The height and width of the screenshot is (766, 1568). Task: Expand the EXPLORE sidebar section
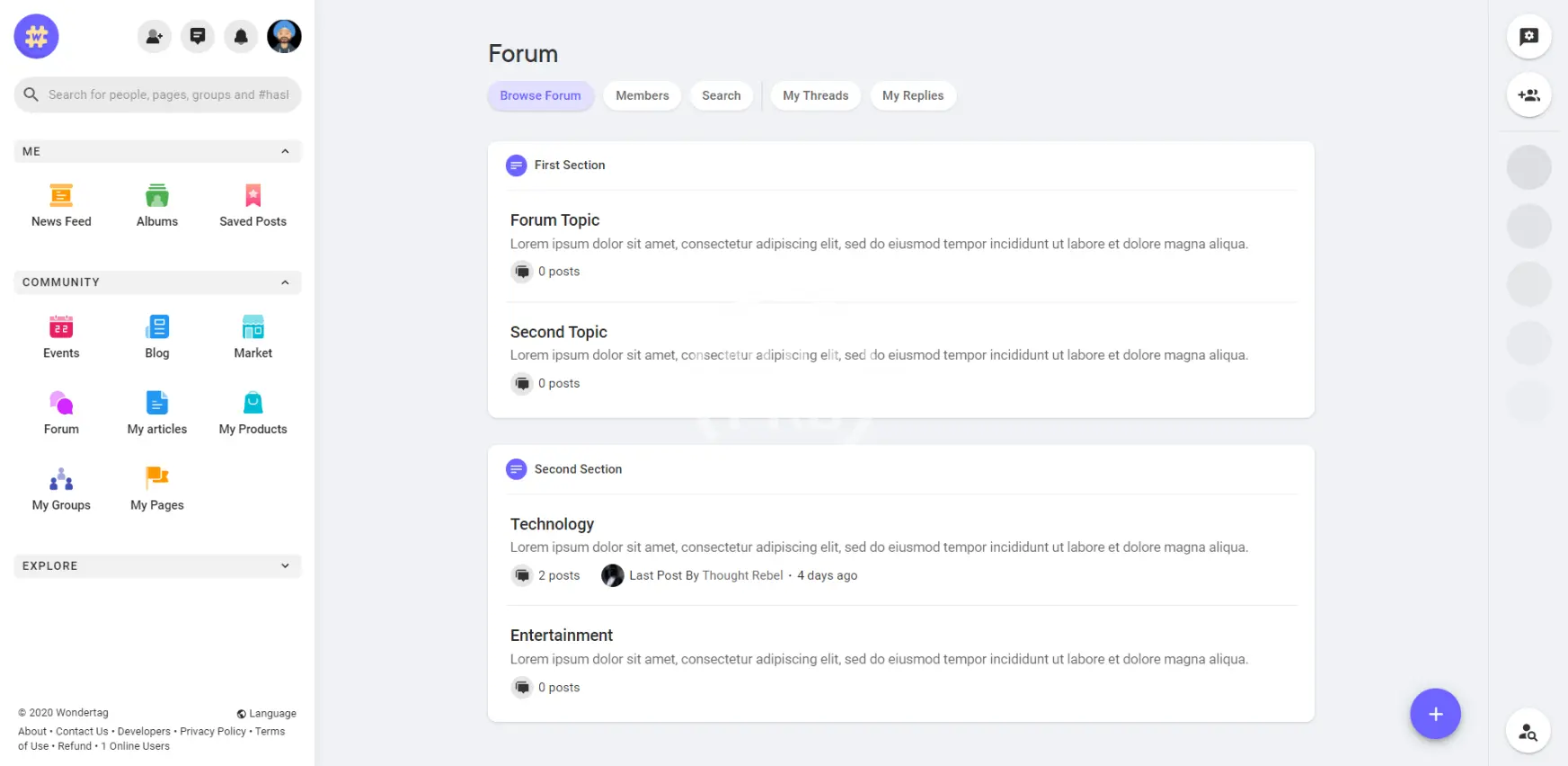(x=285, y=566)
